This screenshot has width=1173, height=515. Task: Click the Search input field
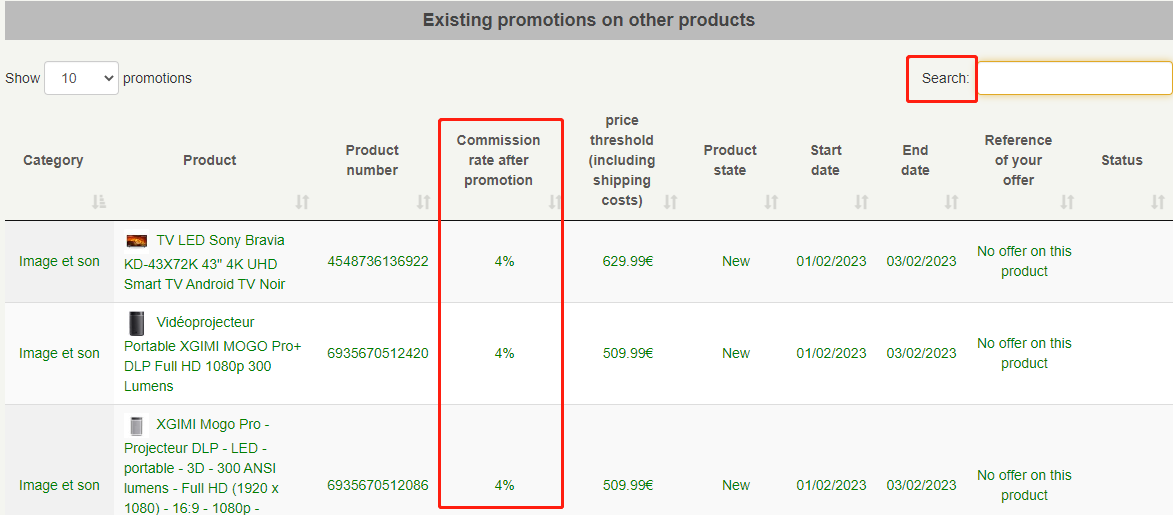click(x=1074, y=78)
